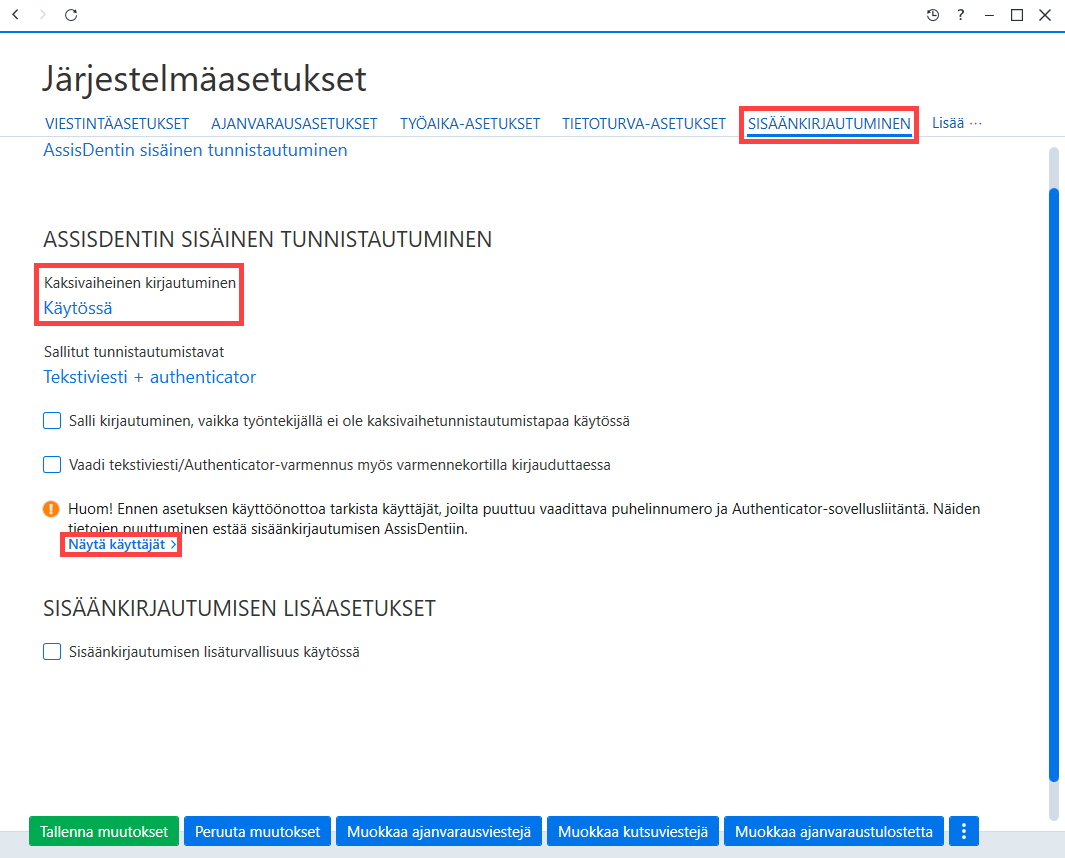The width and height of the screenshot is (1065, 858).
Task: Switch to the VIESTINTÄASETUKSET tab
Action: coord(117,124)
